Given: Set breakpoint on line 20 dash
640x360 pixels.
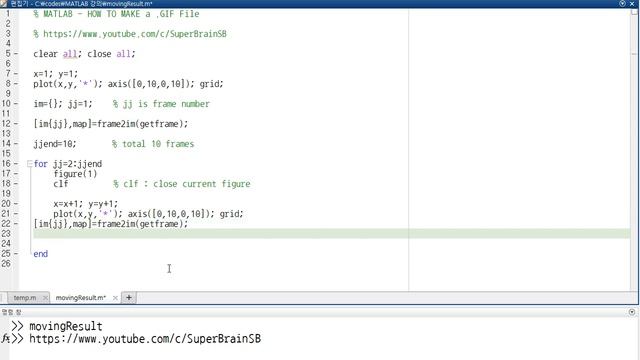Looking at the screenshot, I should (16, 204).
